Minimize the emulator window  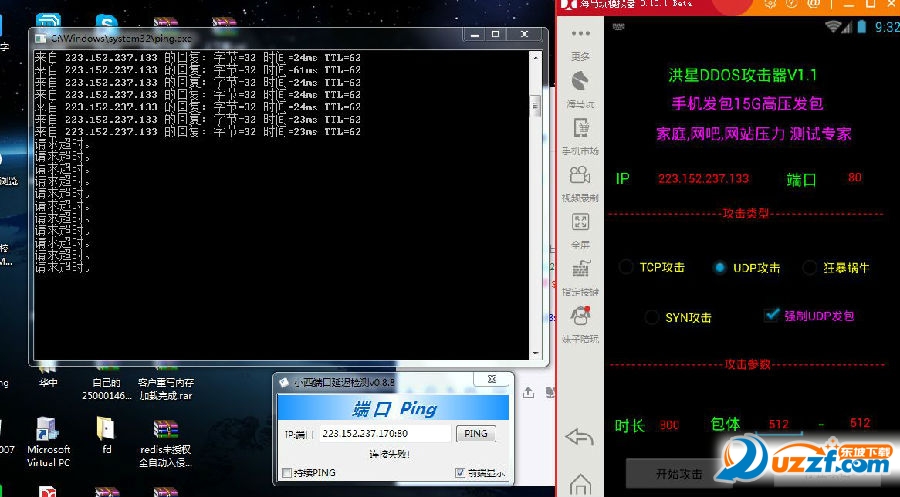click(851, 4)
